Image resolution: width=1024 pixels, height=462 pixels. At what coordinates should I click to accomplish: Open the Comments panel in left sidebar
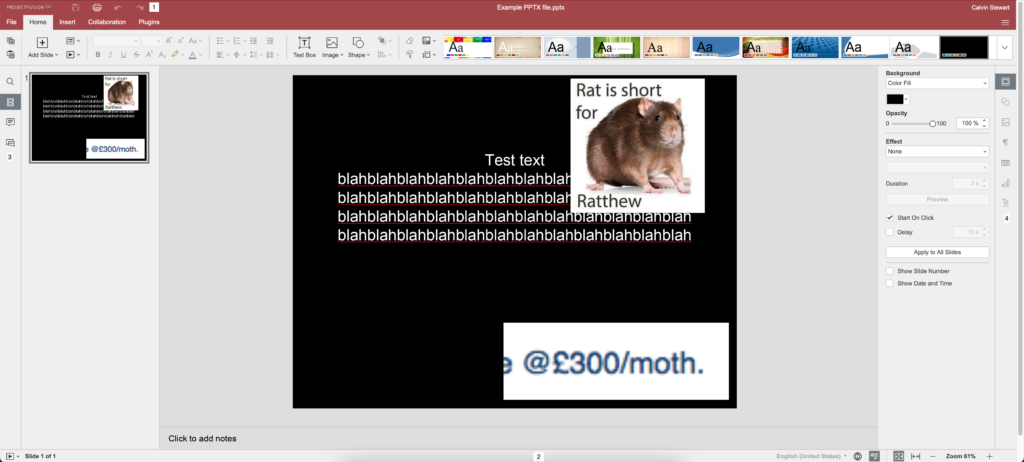(x=10, y=122)
